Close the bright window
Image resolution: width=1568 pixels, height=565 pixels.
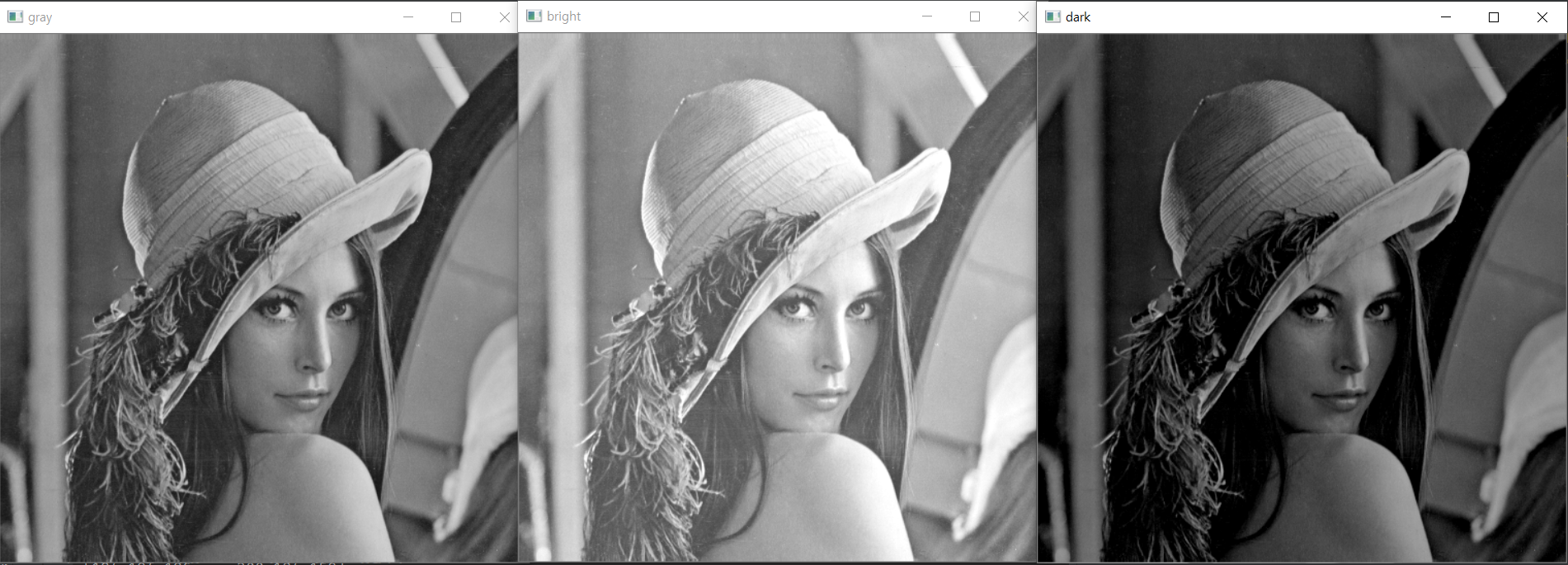pos(1023,16)
